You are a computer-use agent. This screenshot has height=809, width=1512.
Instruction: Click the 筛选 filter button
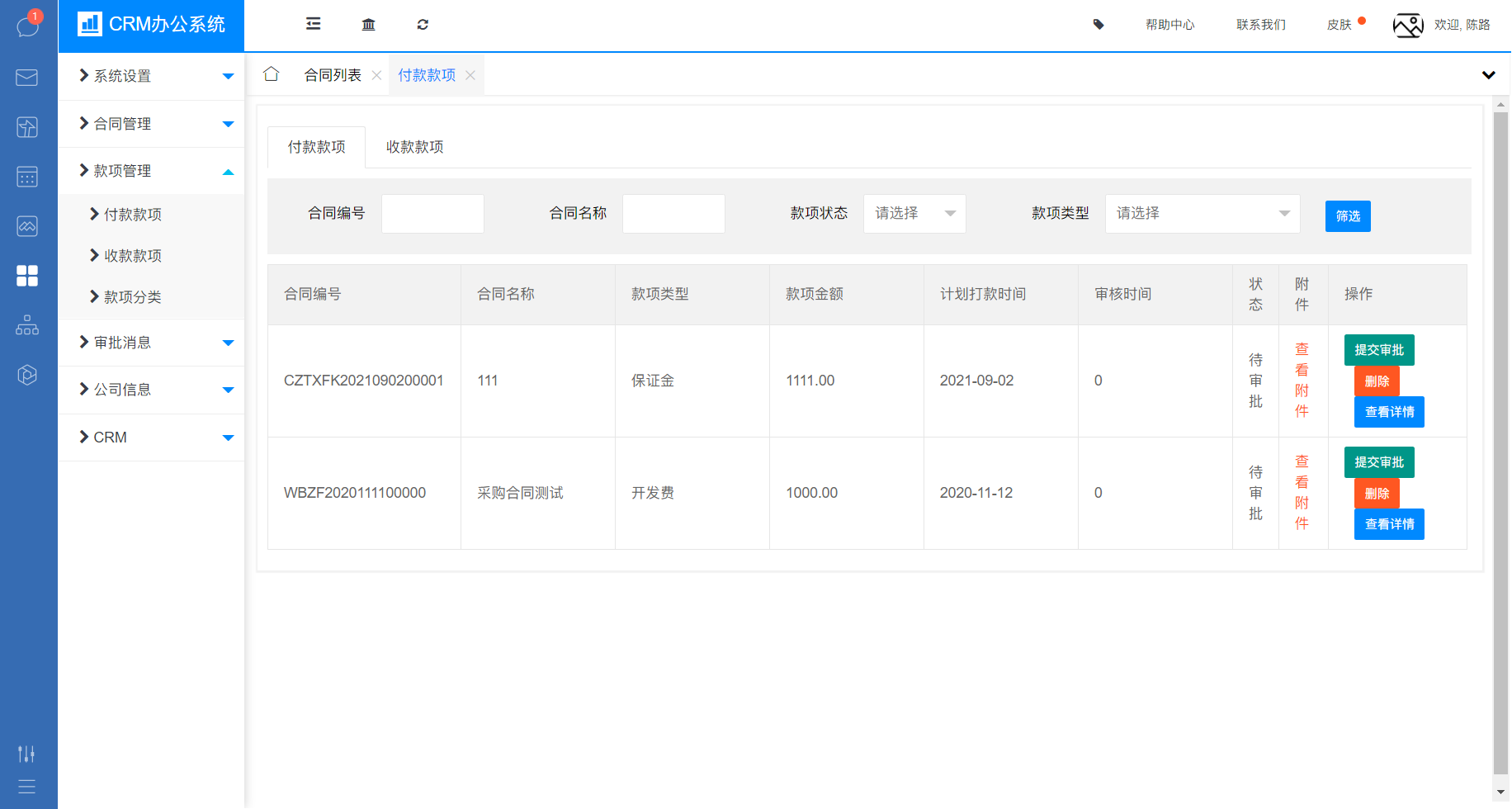(x=1347, y=216)
